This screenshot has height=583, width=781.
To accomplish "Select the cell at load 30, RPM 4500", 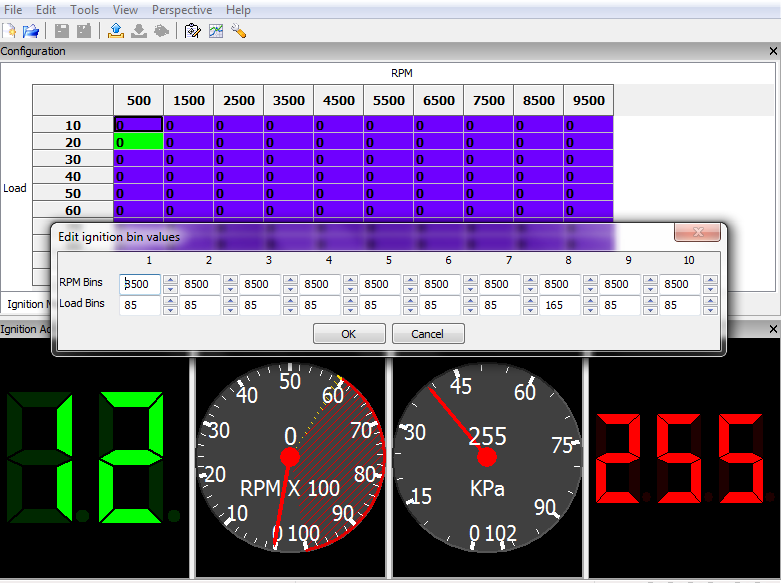I will (338, 159).
